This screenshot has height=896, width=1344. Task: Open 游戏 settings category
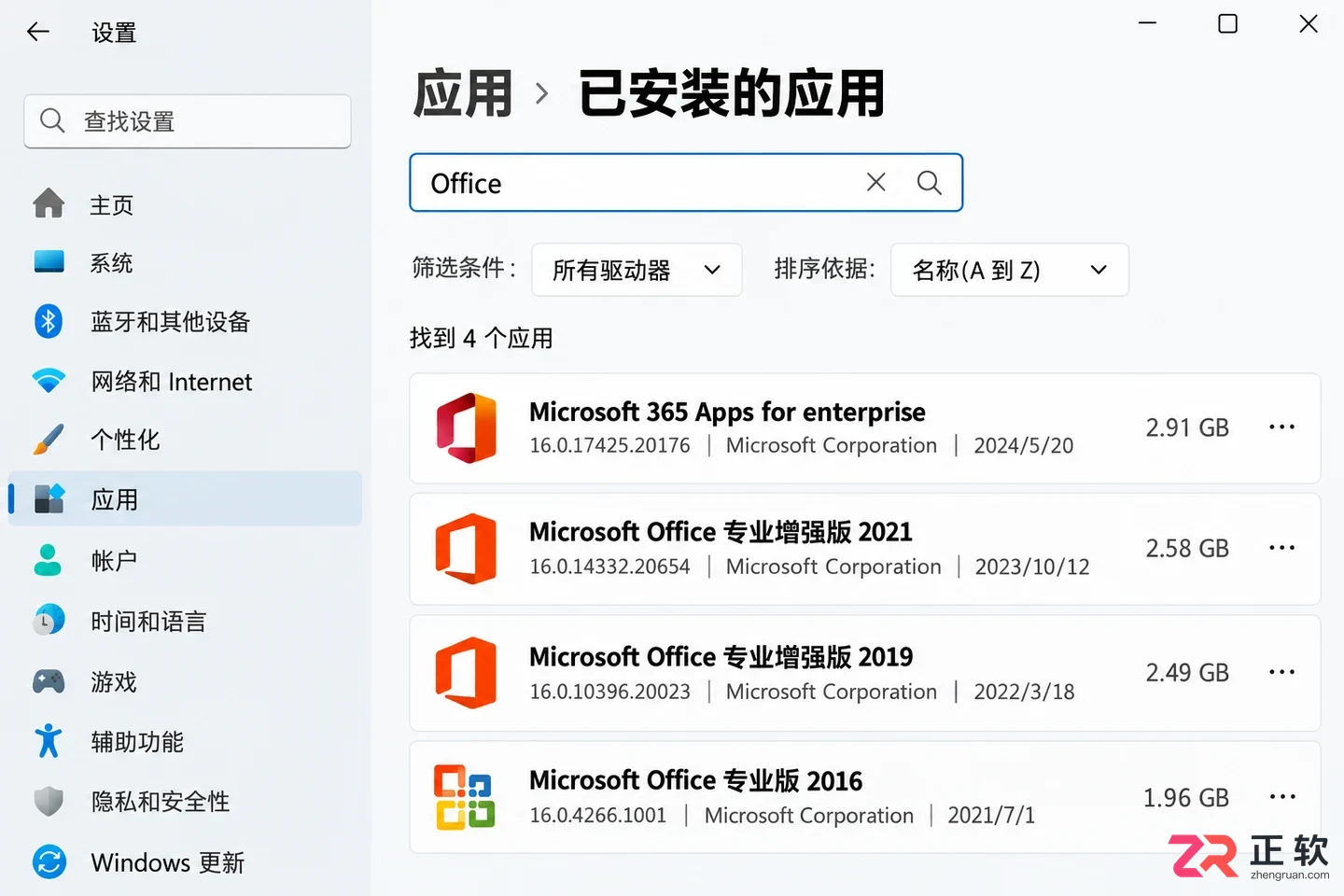[185, 681]
